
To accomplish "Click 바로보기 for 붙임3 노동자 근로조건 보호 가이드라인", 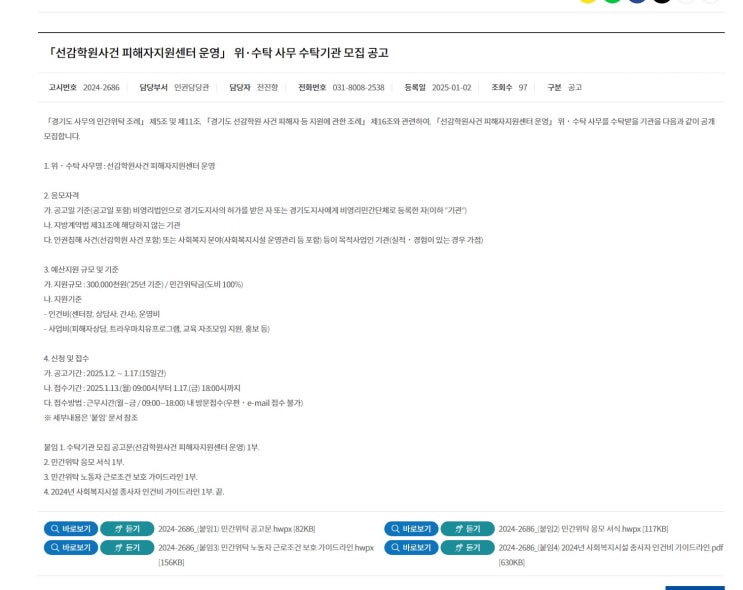I will coord(71,547).
